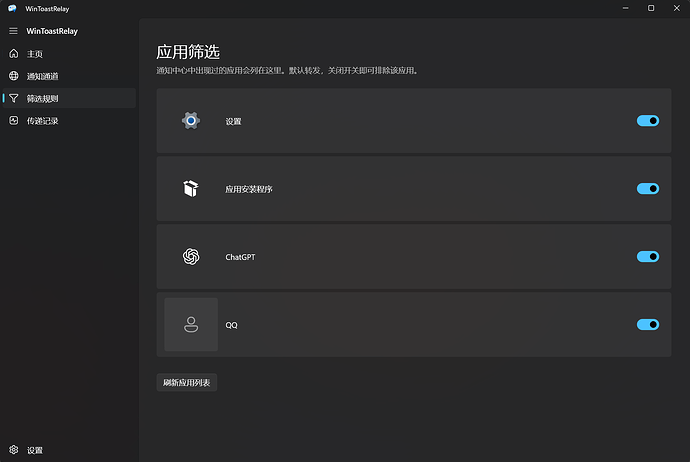Click the ChatGPT app name label
This screenshot has width=690, height=462.
[240, 257]
